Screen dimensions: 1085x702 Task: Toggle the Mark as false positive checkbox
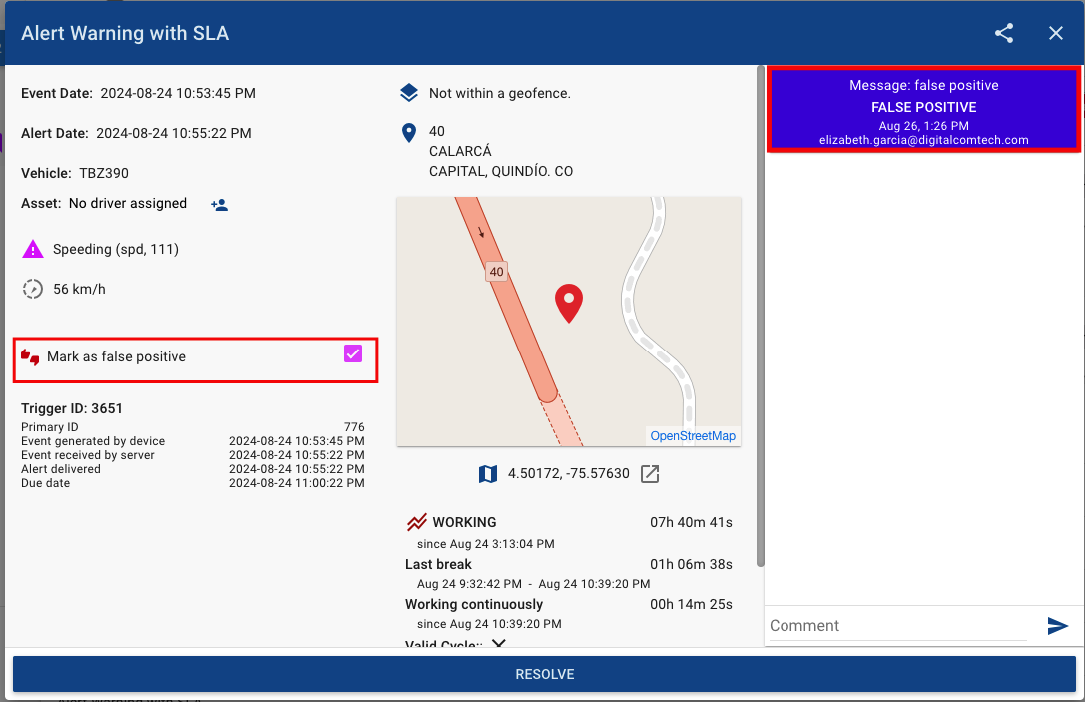[x=353, y=354]
